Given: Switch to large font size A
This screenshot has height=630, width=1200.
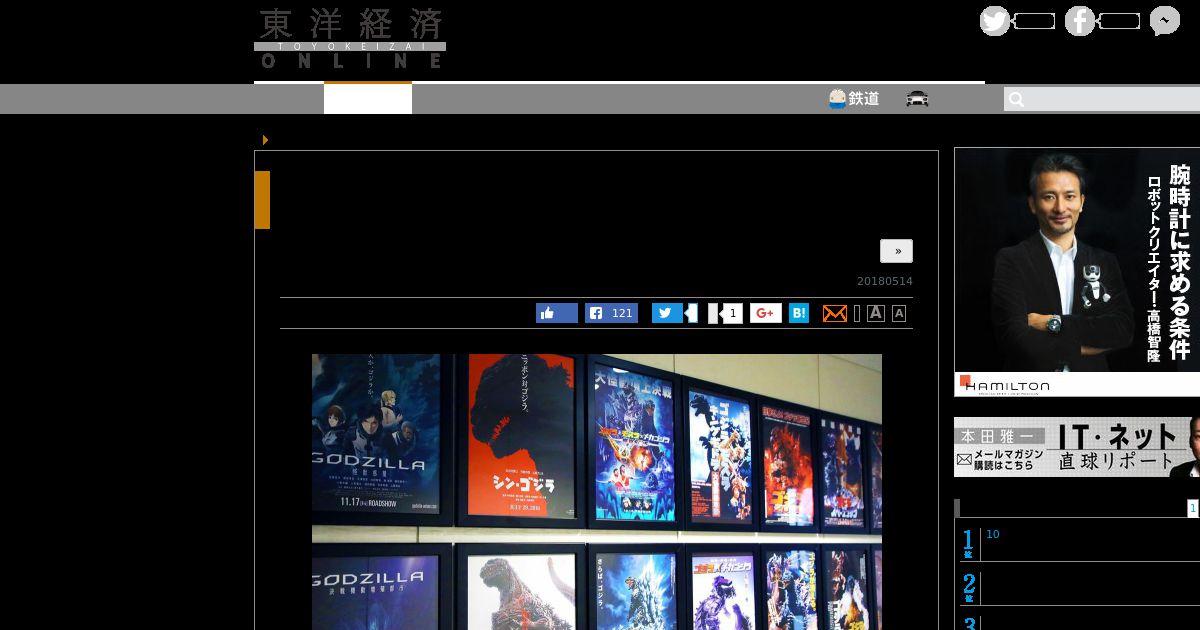Looking at the screenshot, I should click(x=876, y=313).
